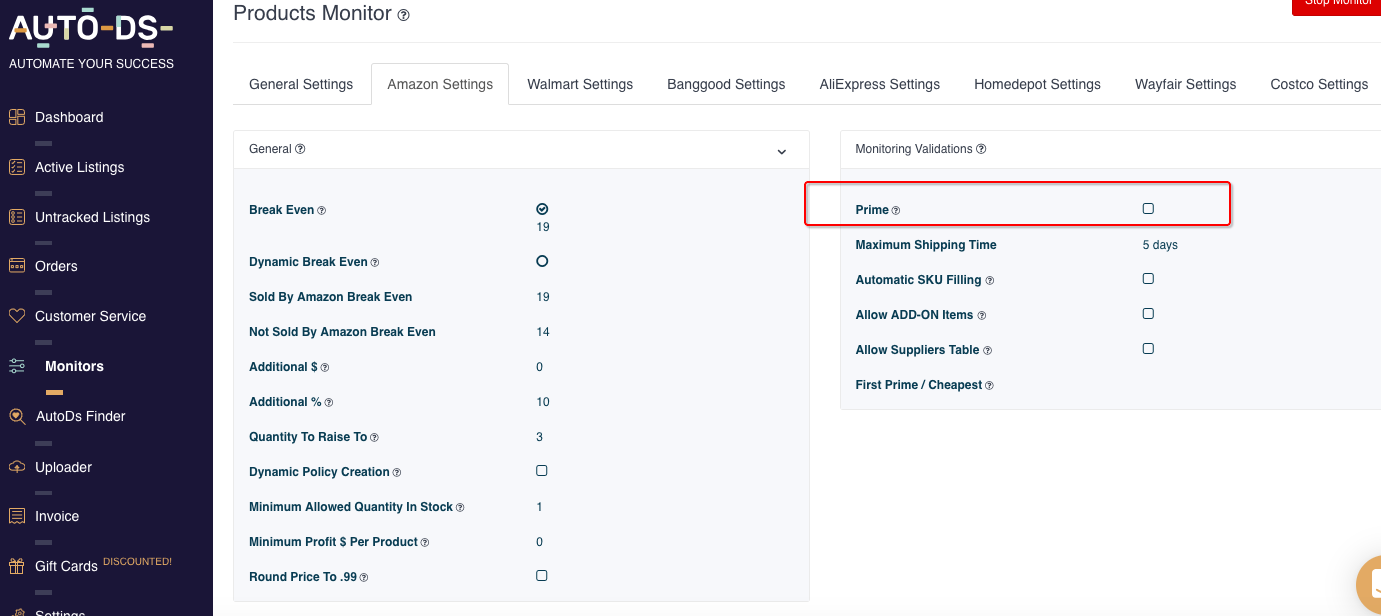Open the Banggood Settings tab

726,84
